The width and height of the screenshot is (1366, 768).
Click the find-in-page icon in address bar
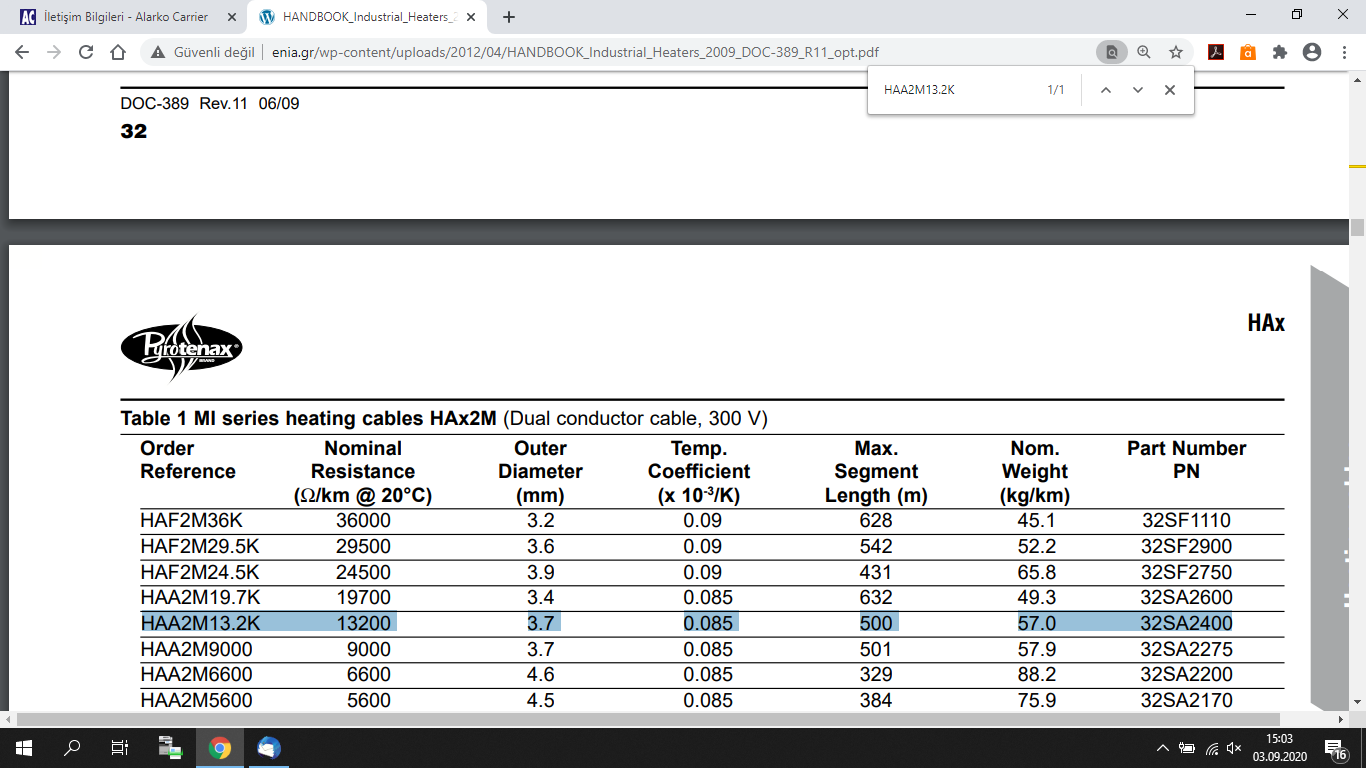tap(1111, 53)
